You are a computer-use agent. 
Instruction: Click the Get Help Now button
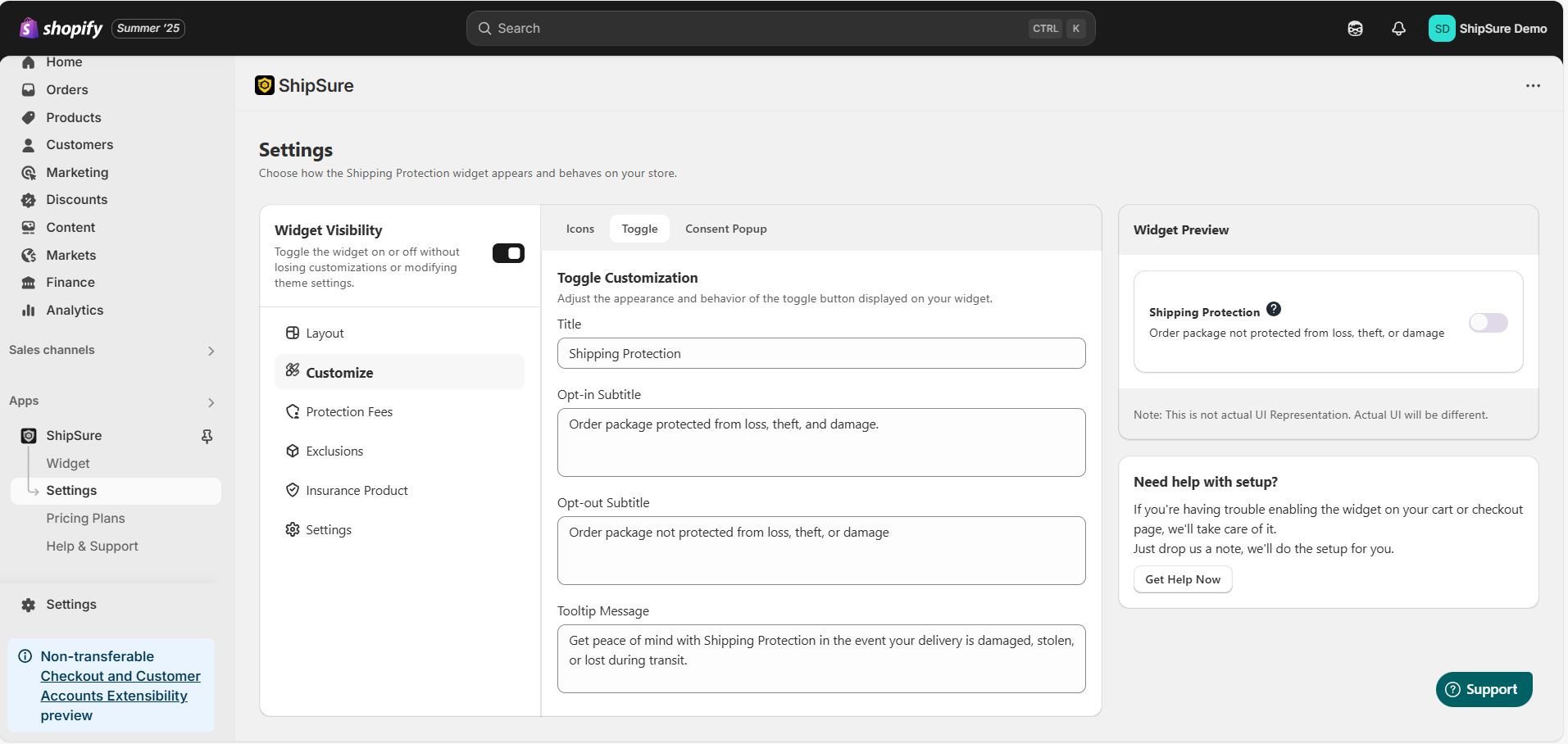(x=1183, y=579)
